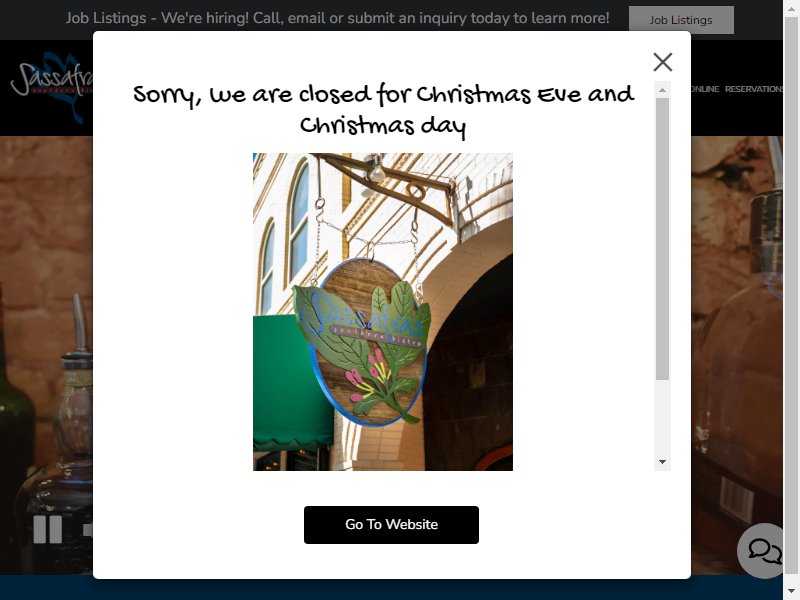Click the Go To Website button
Image resolution: width=800 pixels, height=600 pixels.
pyautogui.click(x=391, y=524)
